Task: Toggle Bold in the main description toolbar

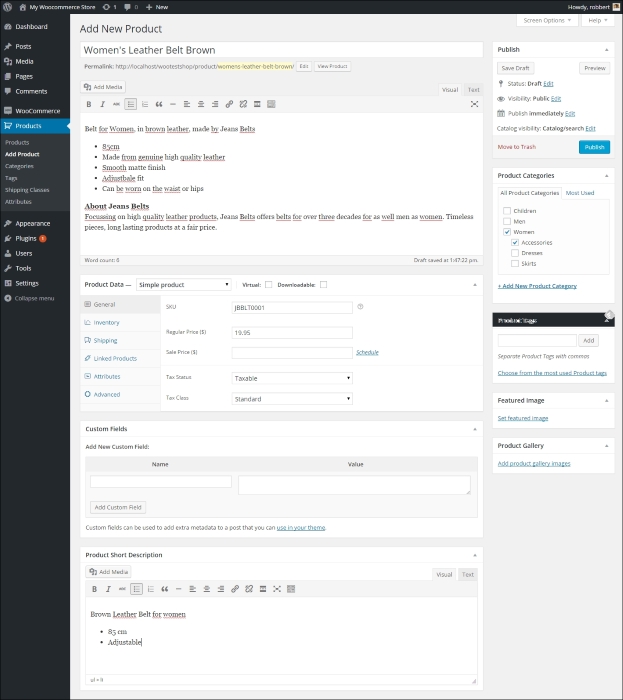Action: point(89,104)
